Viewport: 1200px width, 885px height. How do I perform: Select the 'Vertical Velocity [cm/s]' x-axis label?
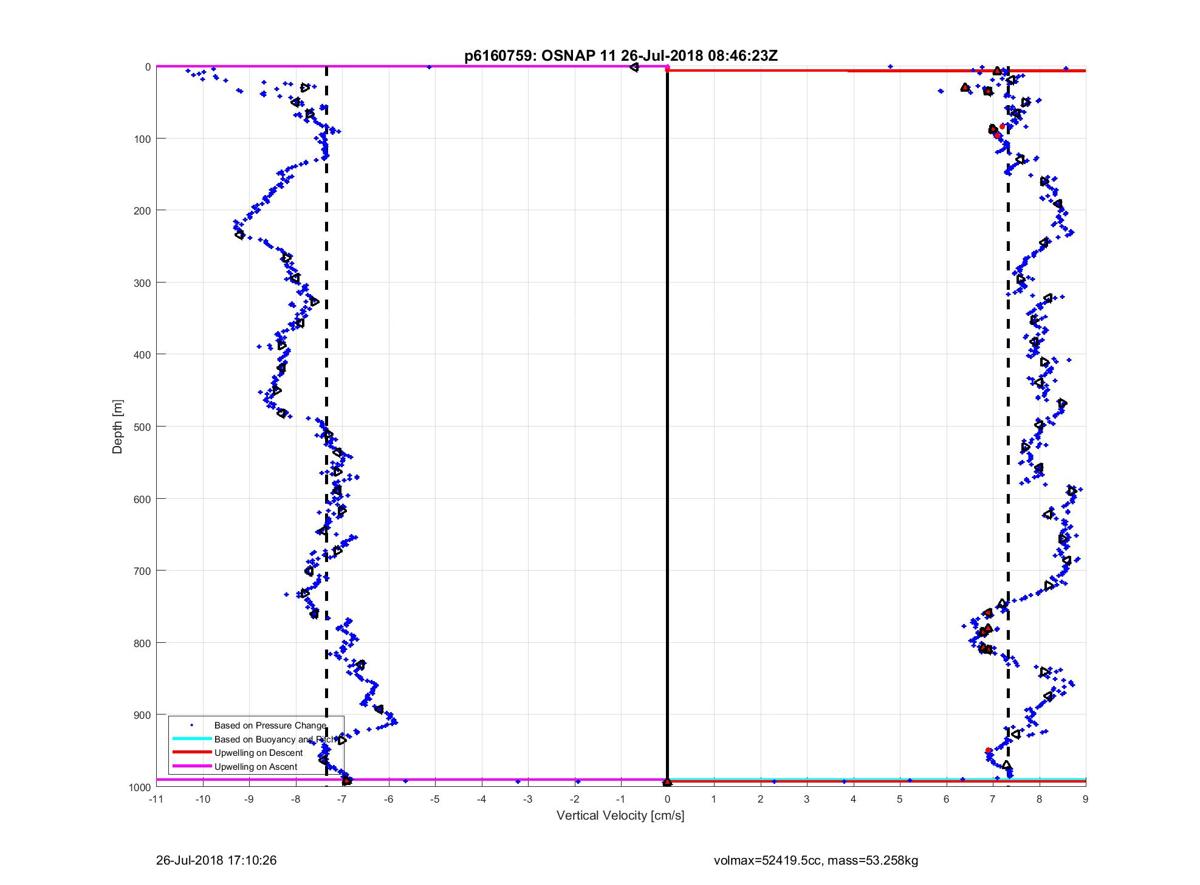coord(620,816)
